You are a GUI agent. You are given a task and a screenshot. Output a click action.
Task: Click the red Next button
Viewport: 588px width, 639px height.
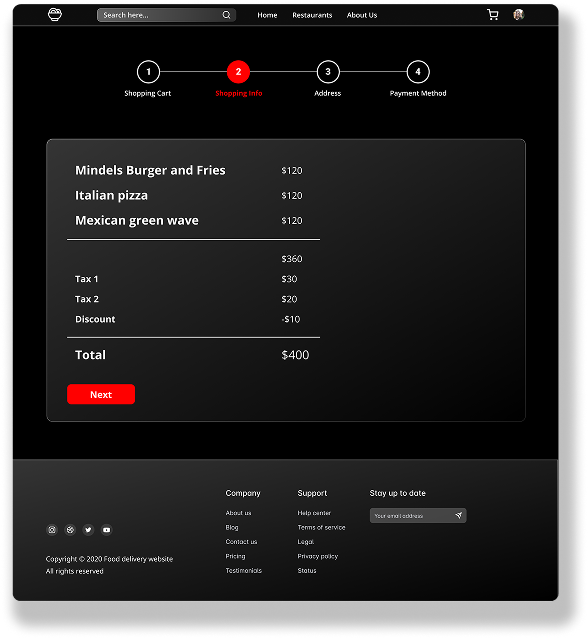pos(101,394)
